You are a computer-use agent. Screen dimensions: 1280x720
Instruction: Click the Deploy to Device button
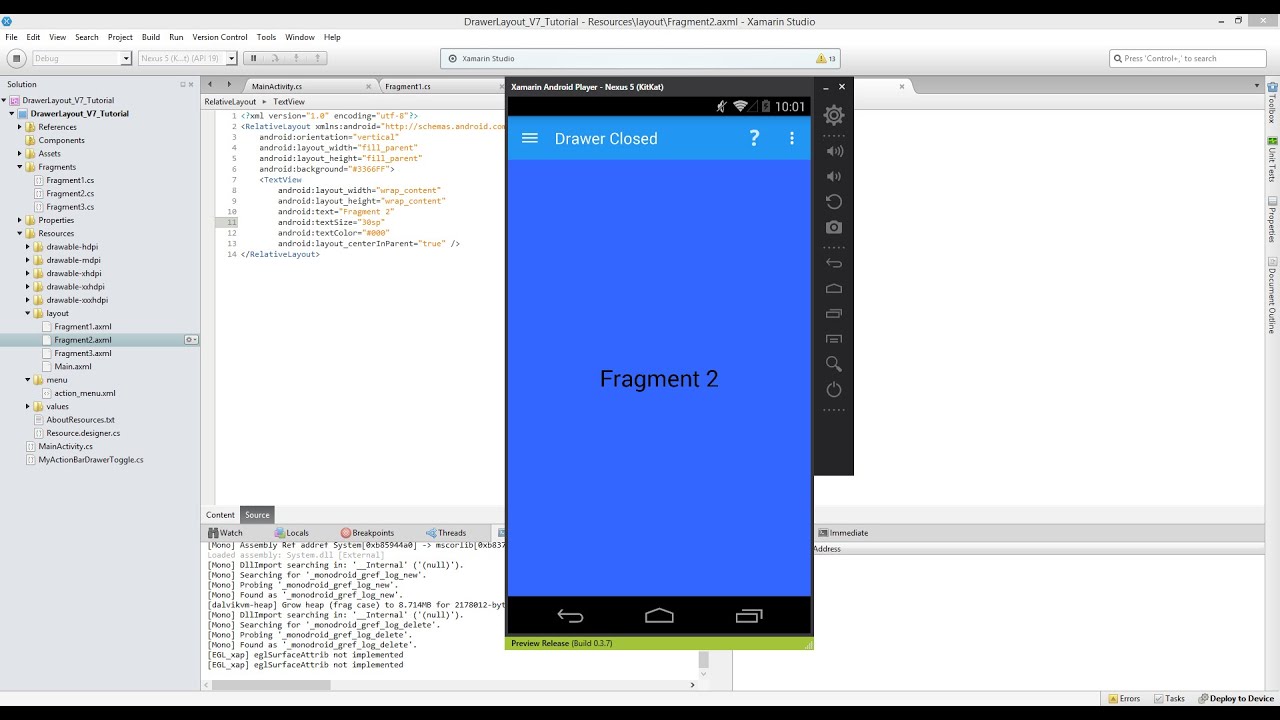(x=1236, y=698)
